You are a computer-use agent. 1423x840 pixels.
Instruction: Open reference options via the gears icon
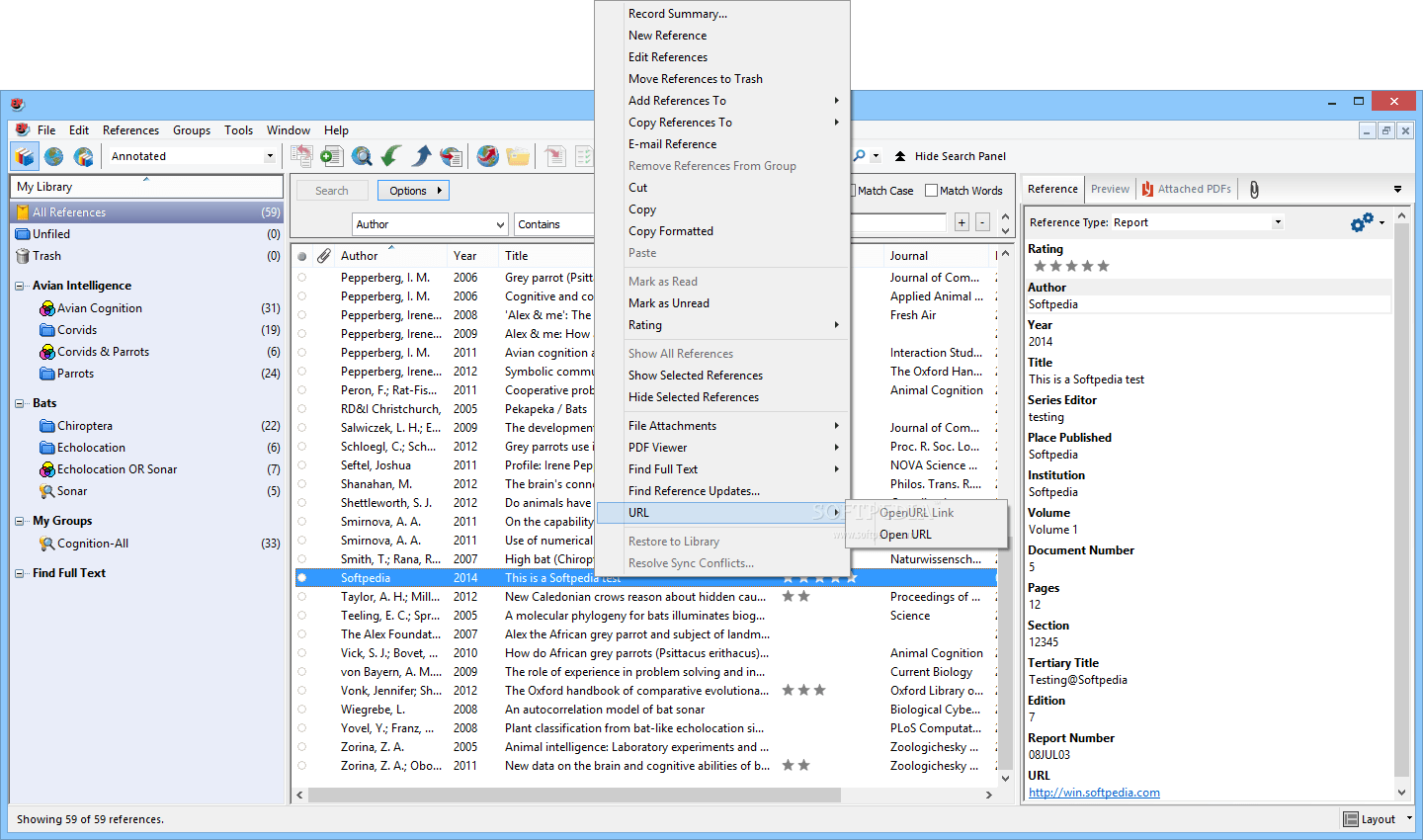click(1360, 222)
